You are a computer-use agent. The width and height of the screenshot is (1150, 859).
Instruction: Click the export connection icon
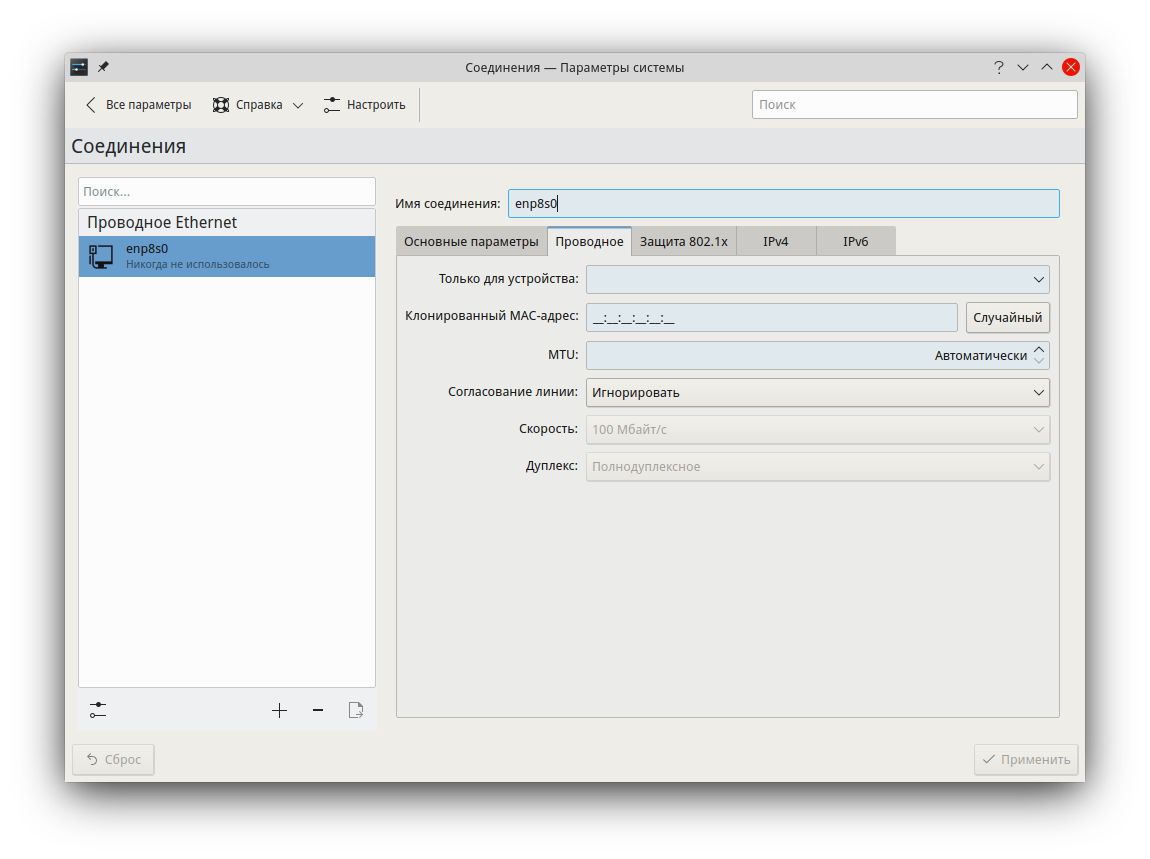(356, 710)
